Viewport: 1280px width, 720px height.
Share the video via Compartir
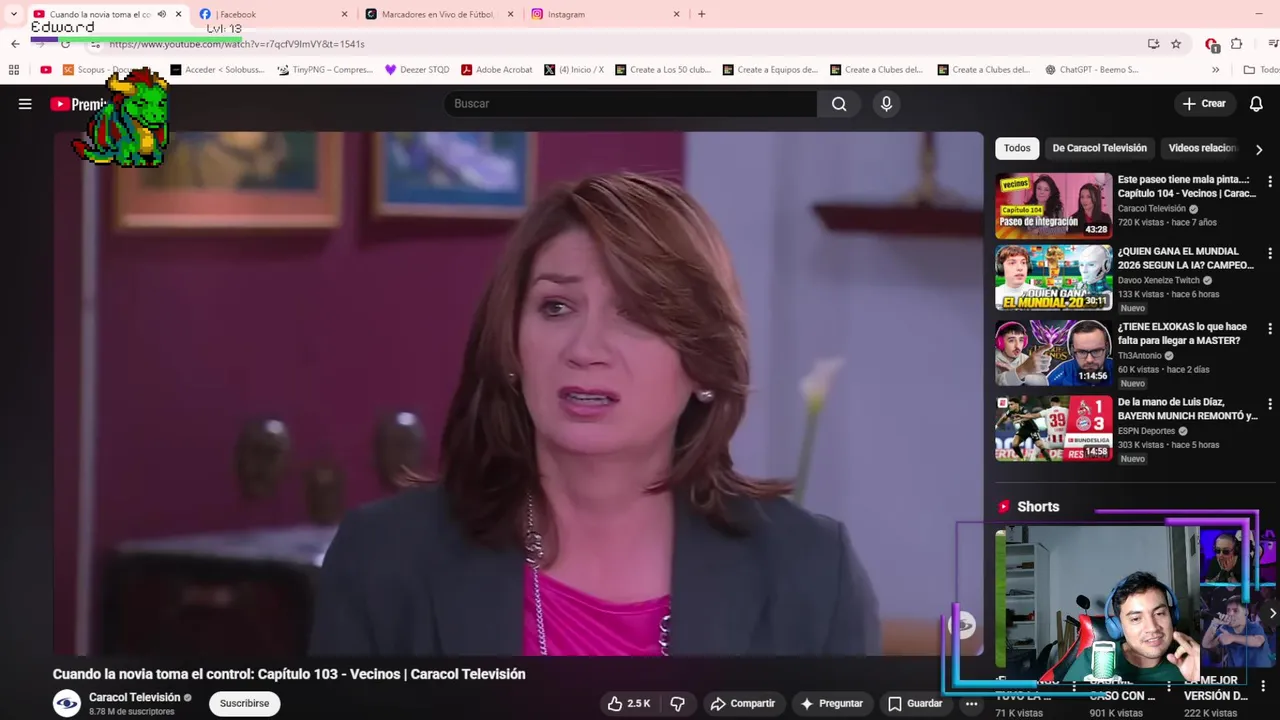click(742, 703)
